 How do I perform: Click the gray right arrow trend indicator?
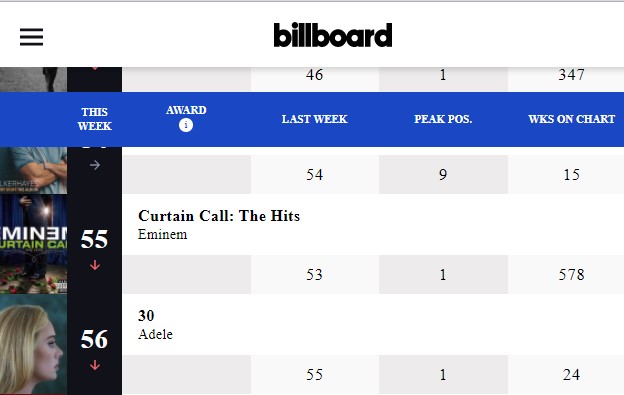point(95,165)
